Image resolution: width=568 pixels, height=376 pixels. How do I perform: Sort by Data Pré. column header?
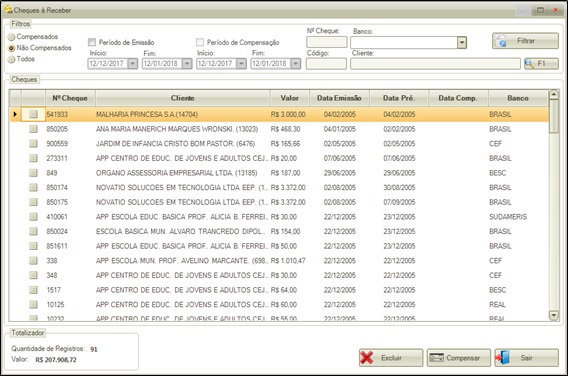399,98
